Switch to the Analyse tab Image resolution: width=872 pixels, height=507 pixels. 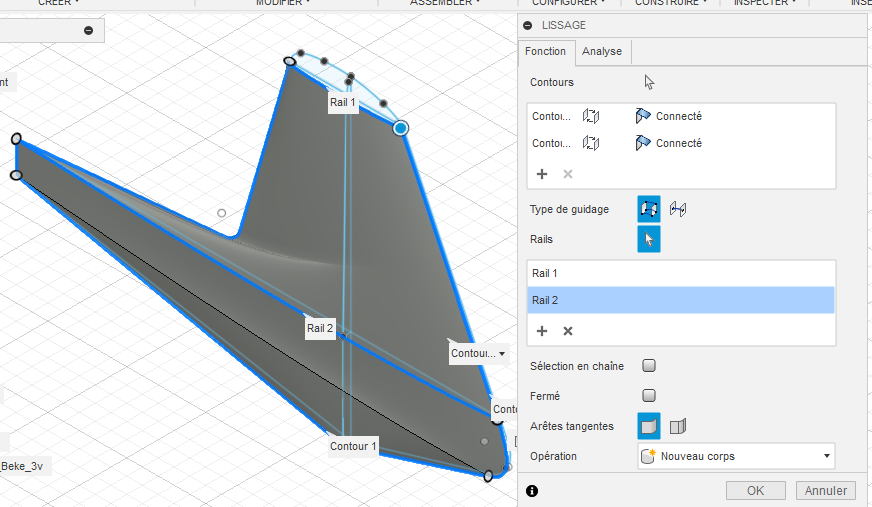[602, 51]
